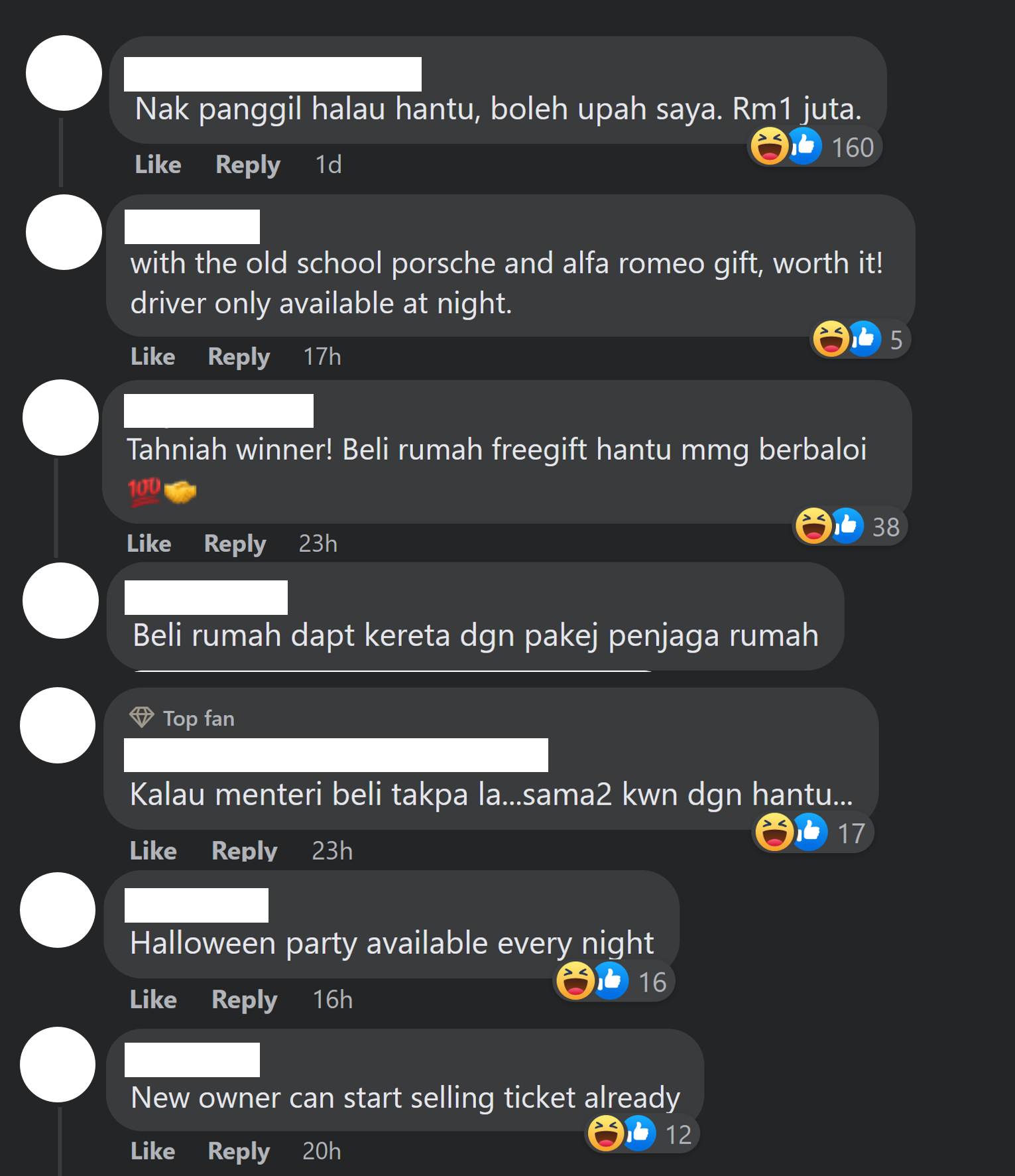Open the 17h timestamp link

click(x=322, y=357)
